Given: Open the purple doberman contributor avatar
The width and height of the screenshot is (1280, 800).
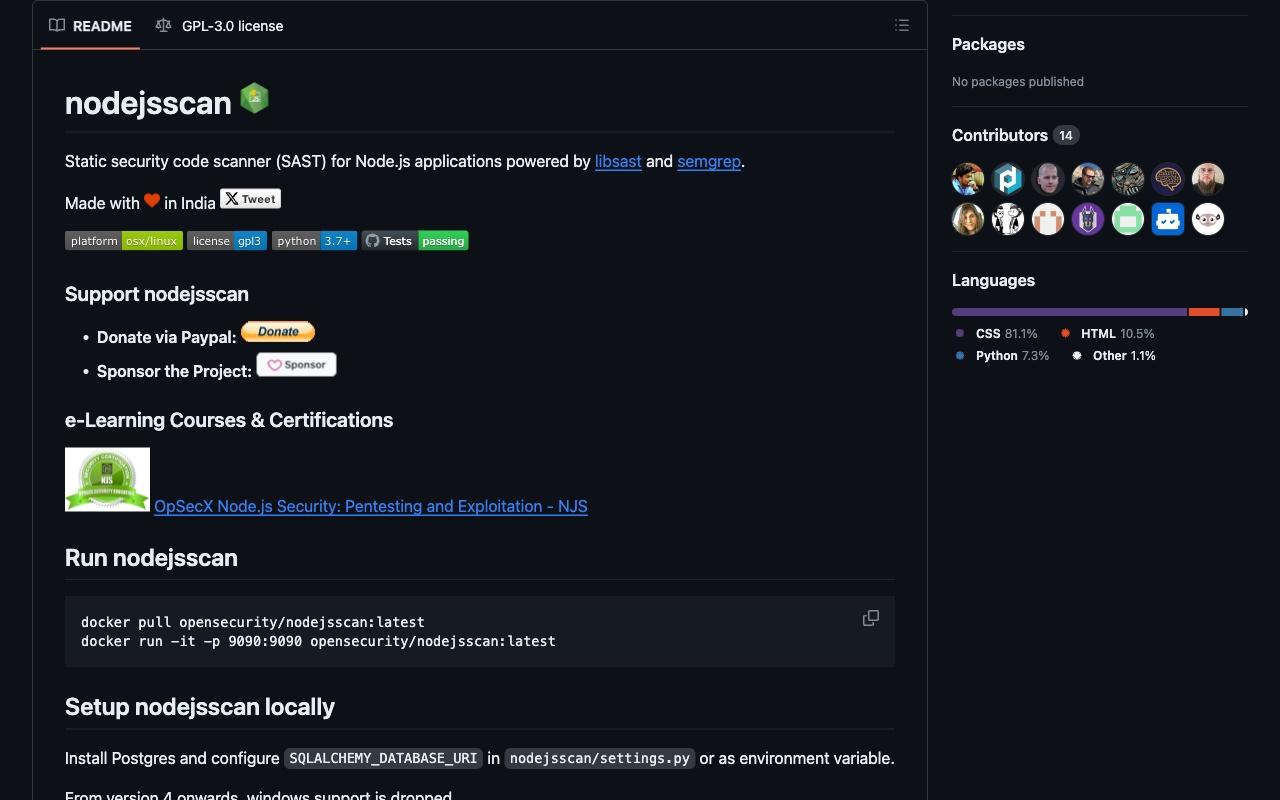Looking at the screenshot, I should pyautogui.click(x=1088, y=219).
